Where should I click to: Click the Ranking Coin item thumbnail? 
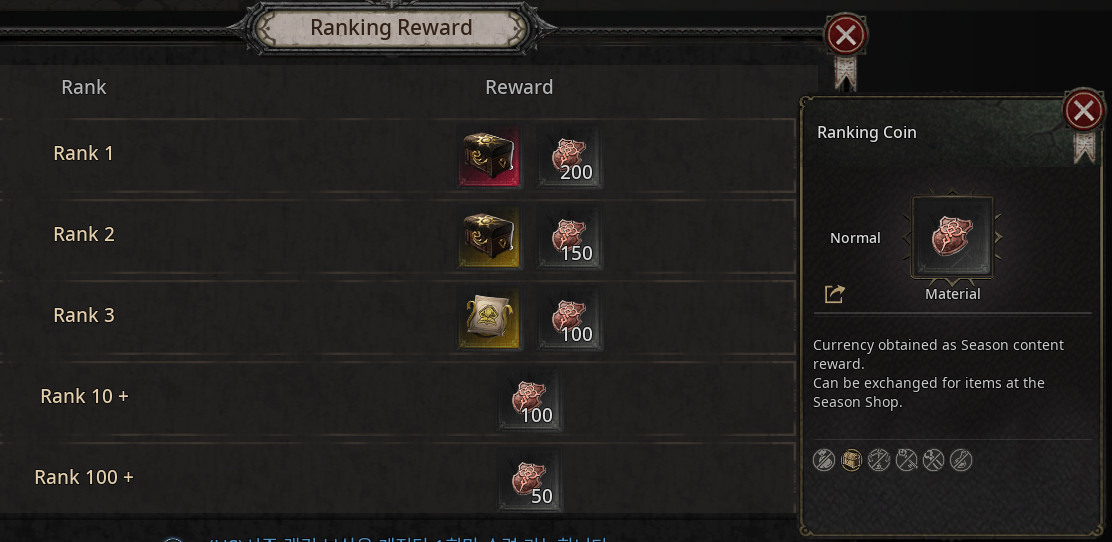coord(952,237)
